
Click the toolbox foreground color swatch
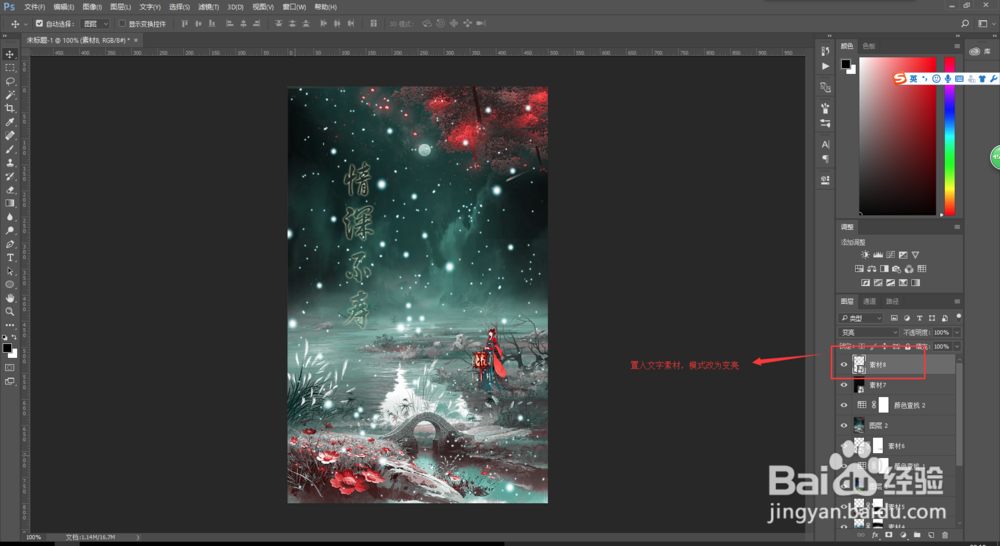pos(7,348)
